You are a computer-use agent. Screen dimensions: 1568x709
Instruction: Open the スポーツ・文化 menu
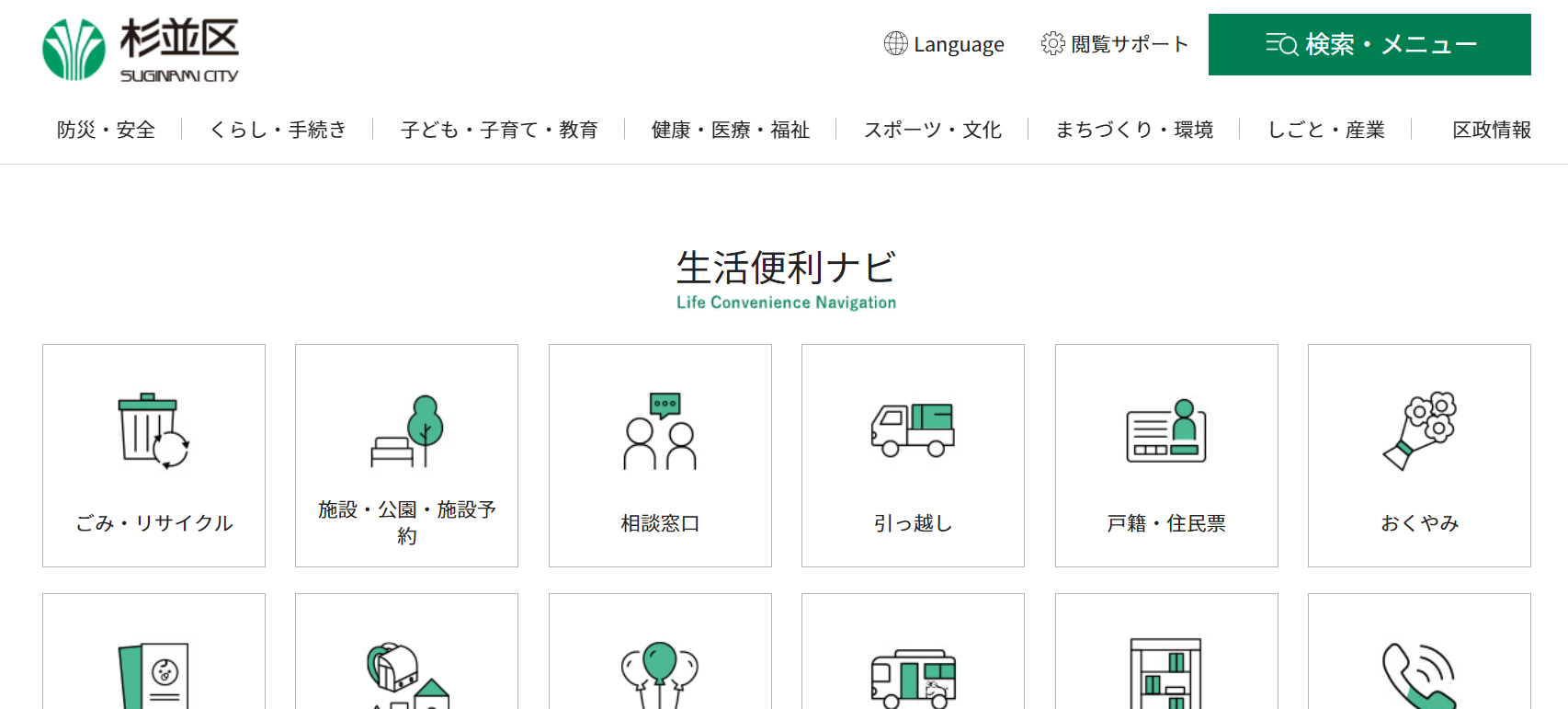coord(932,130)
